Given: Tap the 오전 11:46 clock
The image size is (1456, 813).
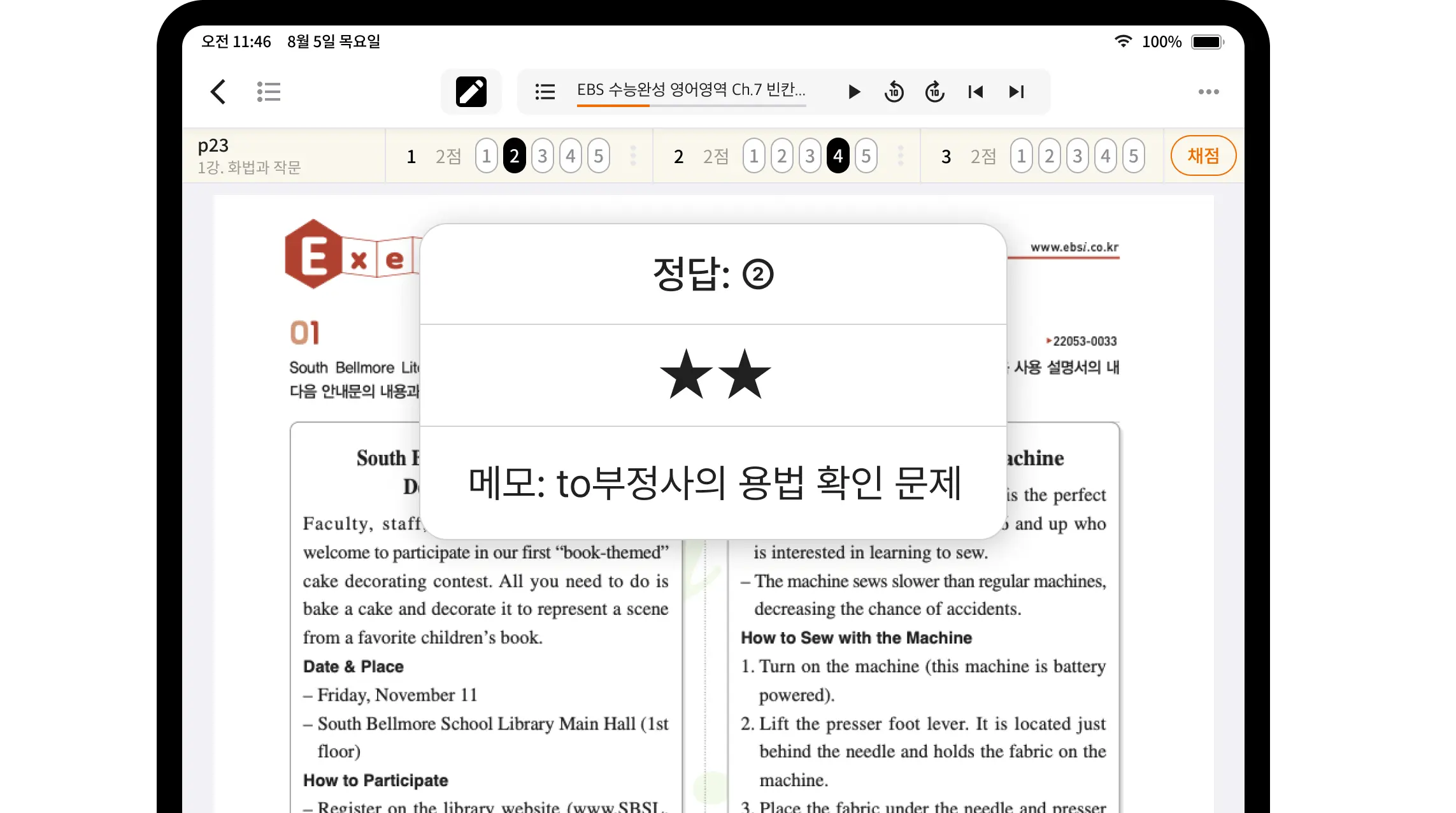Looking at the screenshot, I should tap(236, 41).
